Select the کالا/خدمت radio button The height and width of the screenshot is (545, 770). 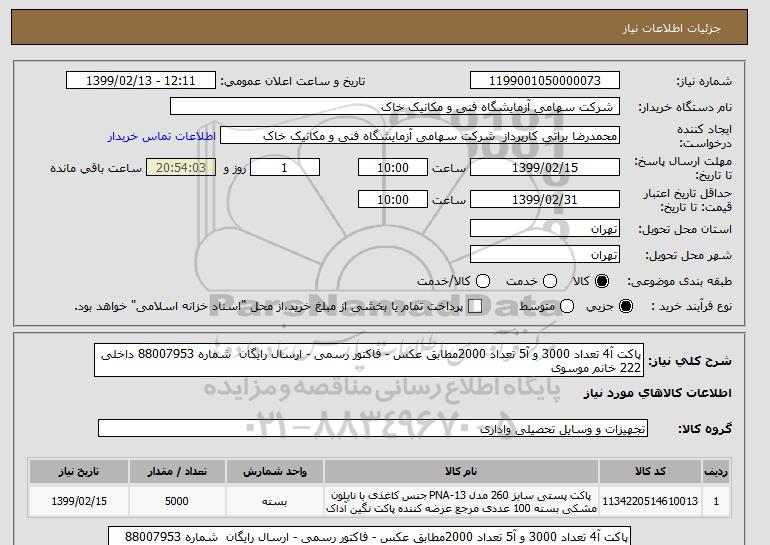pyautogui.click(x=483, y=281)
